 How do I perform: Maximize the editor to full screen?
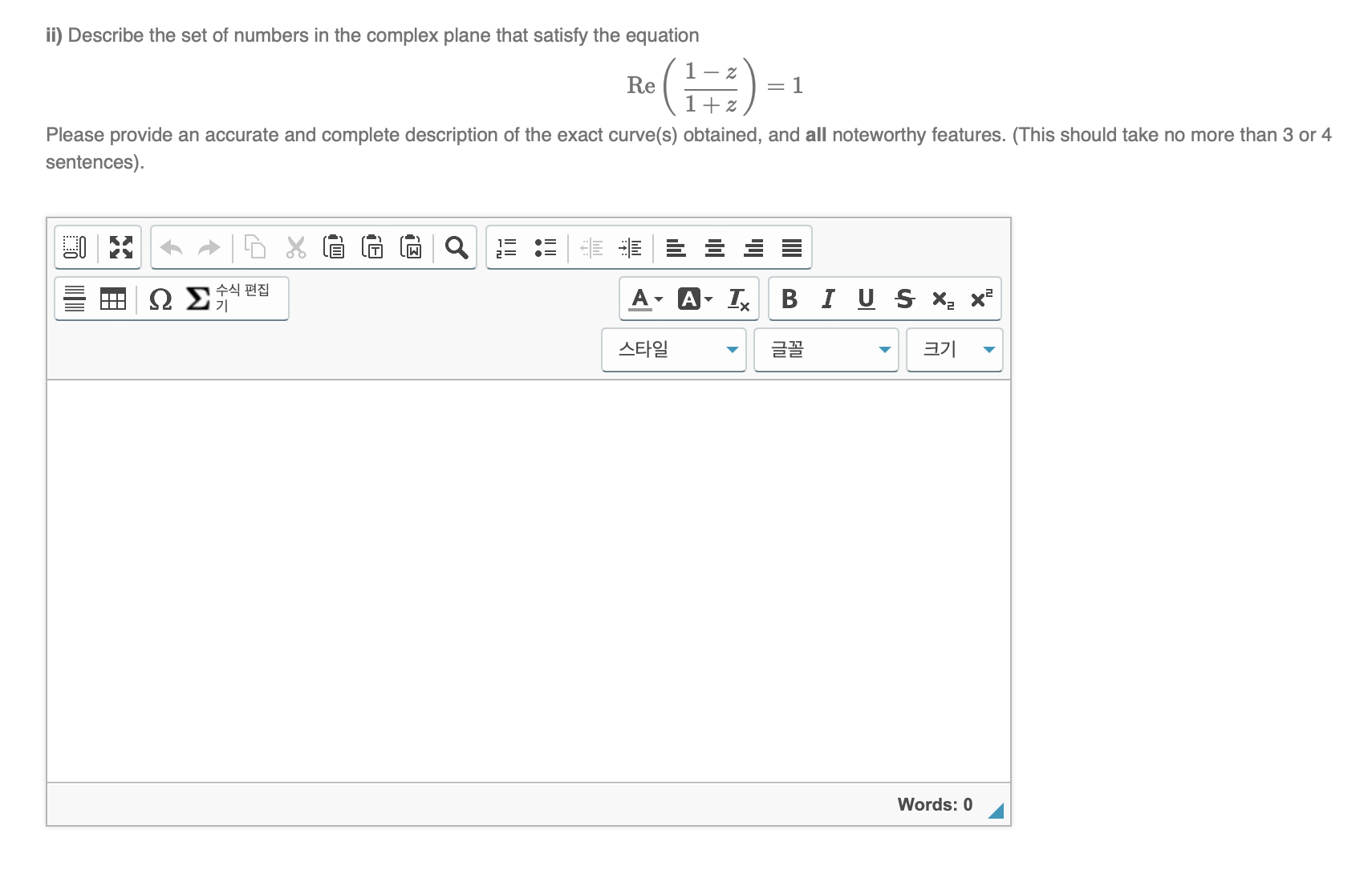[120, 247]
